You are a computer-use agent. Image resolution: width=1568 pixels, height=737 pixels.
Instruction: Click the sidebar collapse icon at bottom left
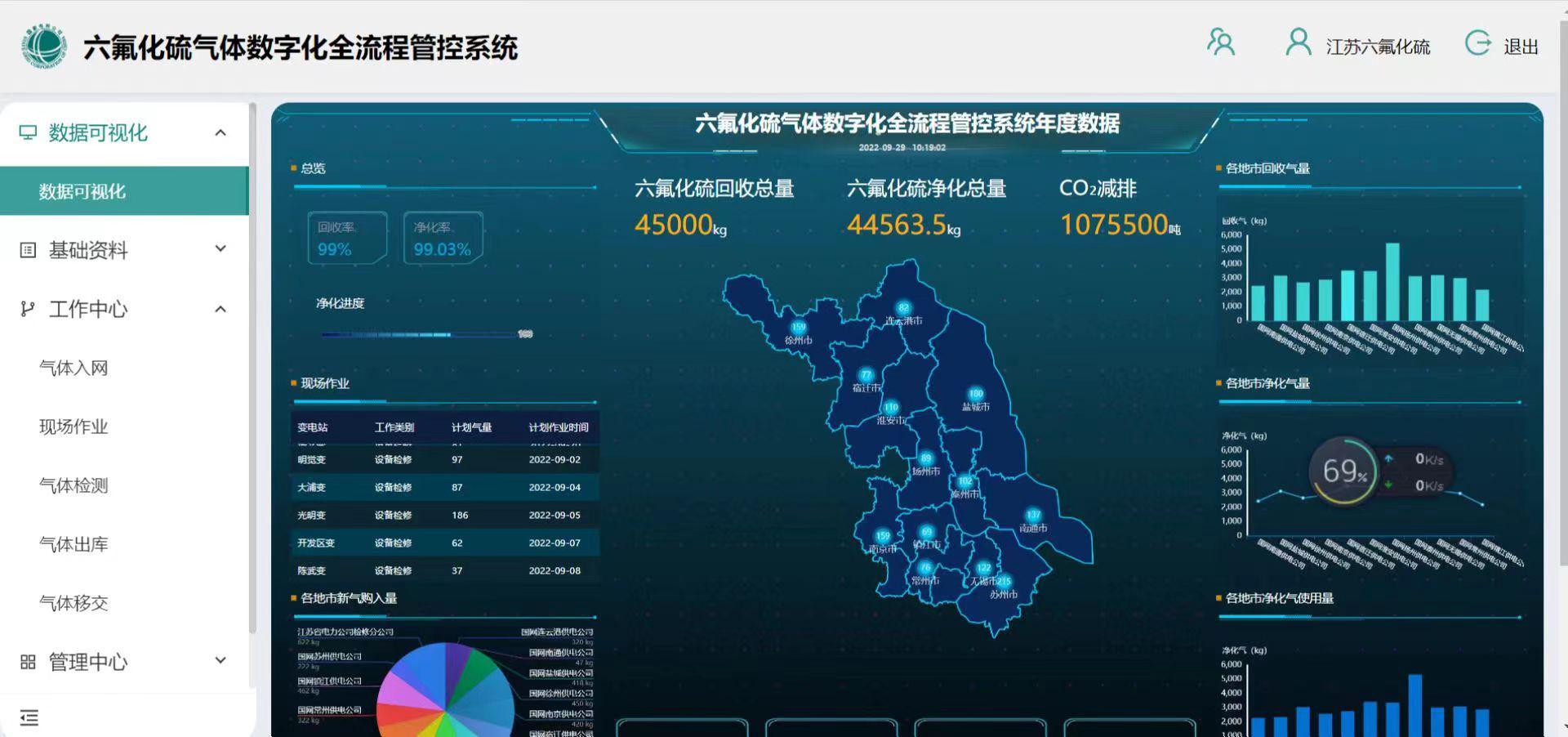click(x=29, y=718)
